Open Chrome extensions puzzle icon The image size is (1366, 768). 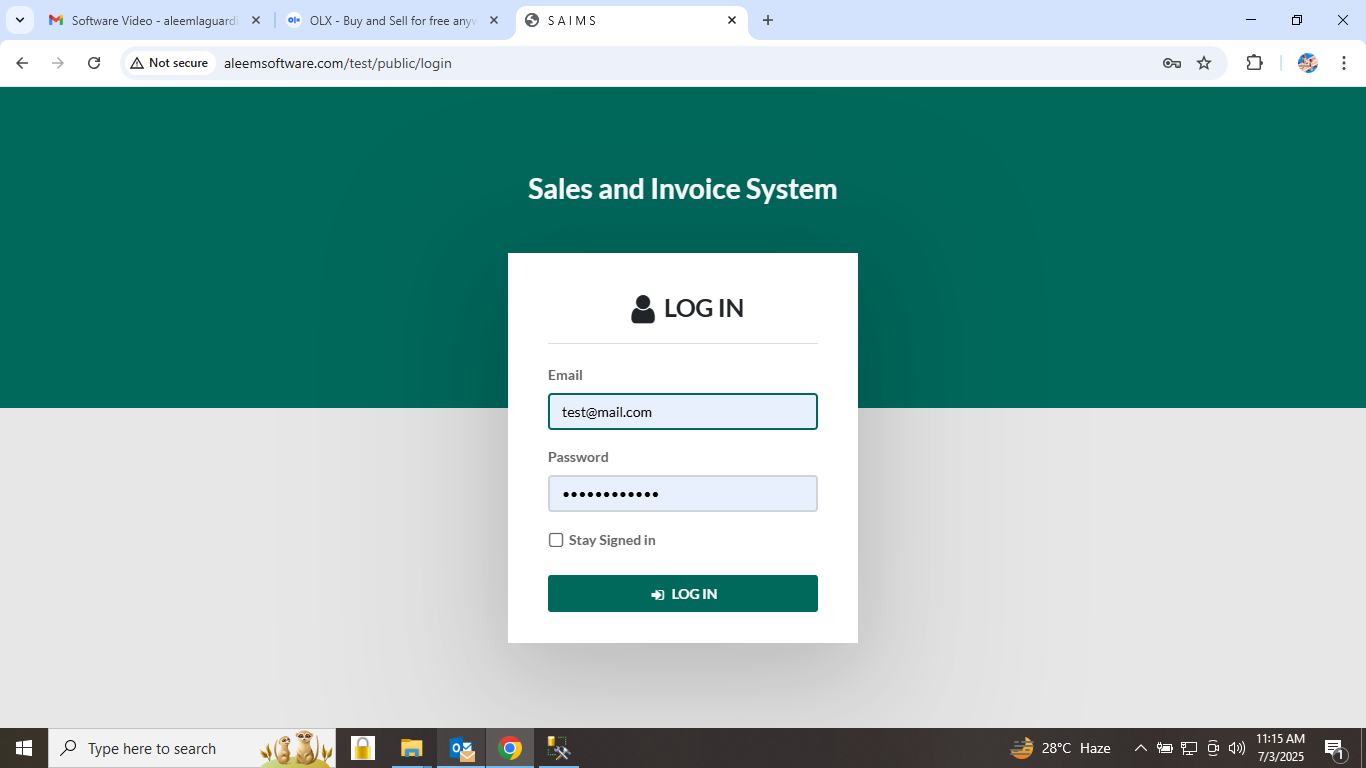pyautogui.click(x=1254, y=63)
